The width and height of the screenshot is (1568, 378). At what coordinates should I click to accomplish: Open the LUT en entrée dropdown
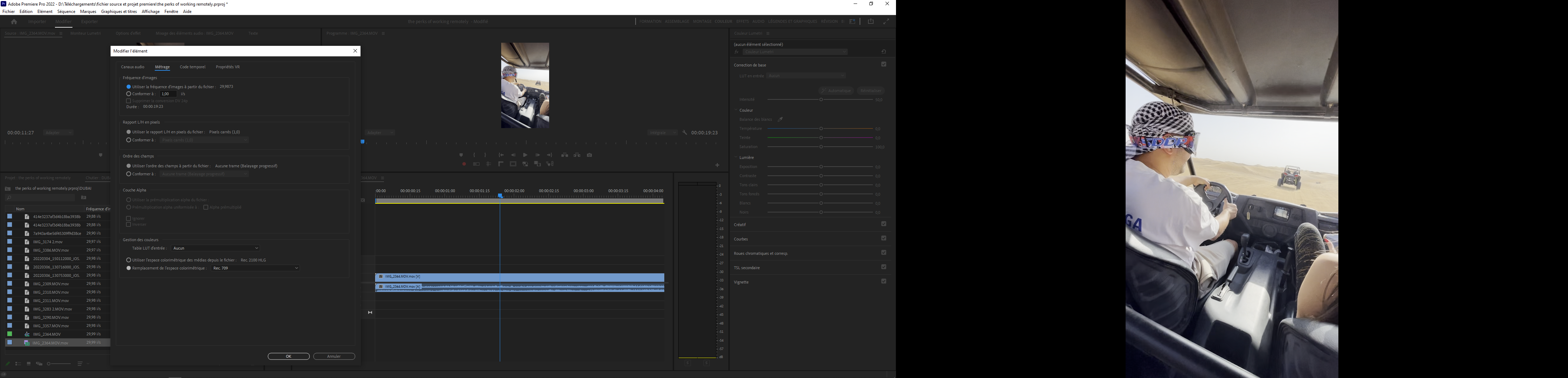click(806, 76)
